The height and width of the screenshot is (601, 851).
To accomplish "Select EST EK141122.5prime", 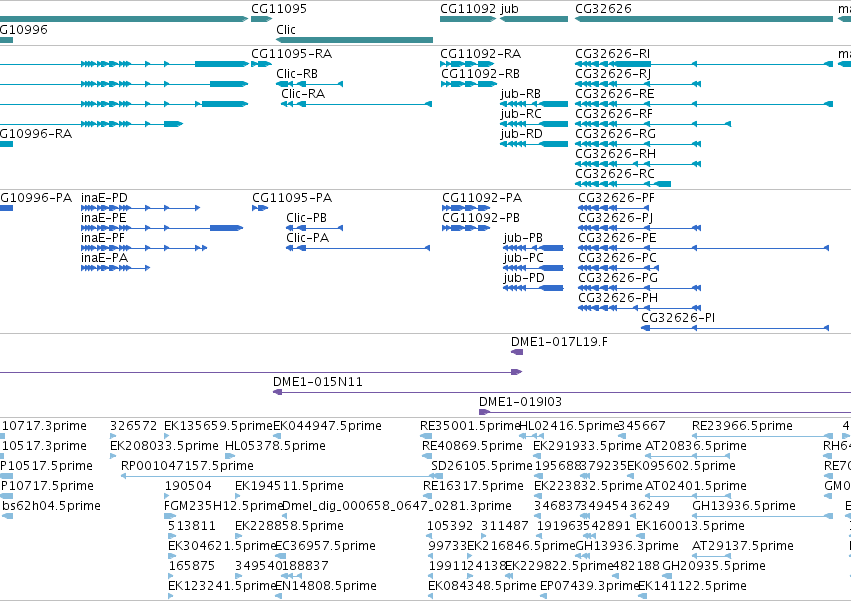I will pos(692,586).
